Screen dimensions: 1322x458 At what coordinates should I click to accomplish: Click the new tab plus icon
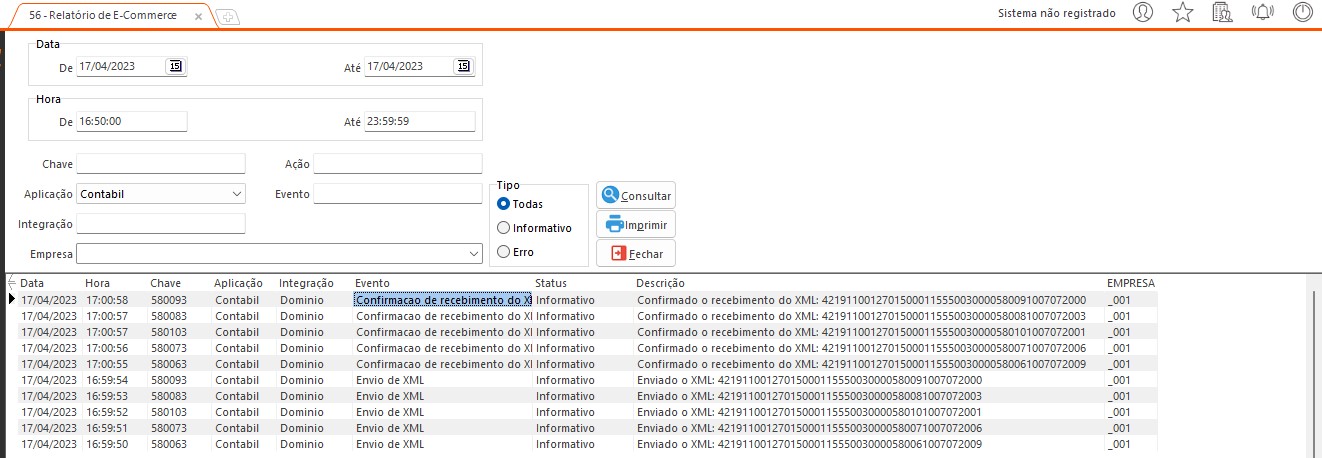click(227, 17)
